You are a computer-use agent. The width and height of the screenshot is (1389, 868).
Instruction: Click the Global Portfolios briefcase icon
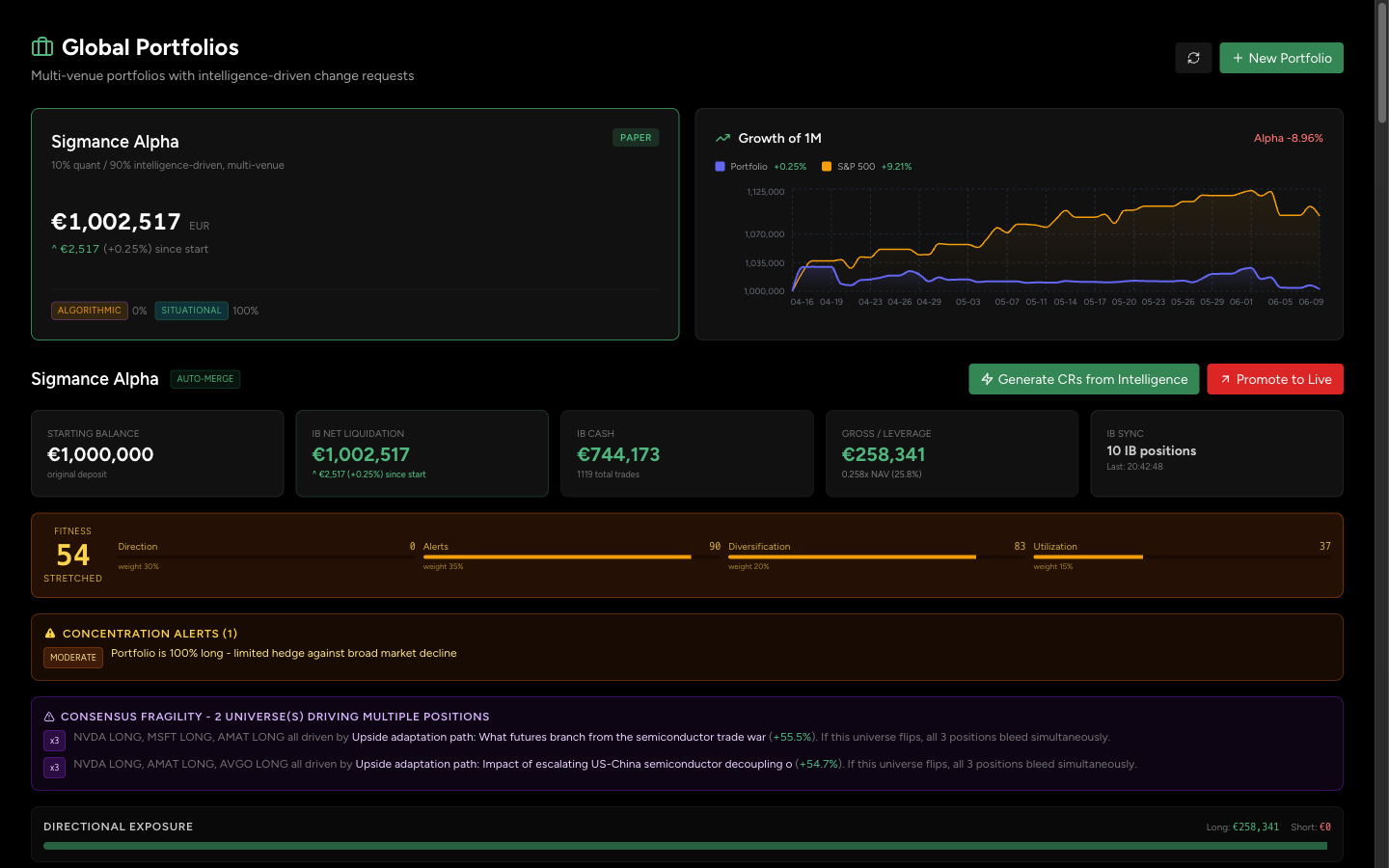click(42, 47)
